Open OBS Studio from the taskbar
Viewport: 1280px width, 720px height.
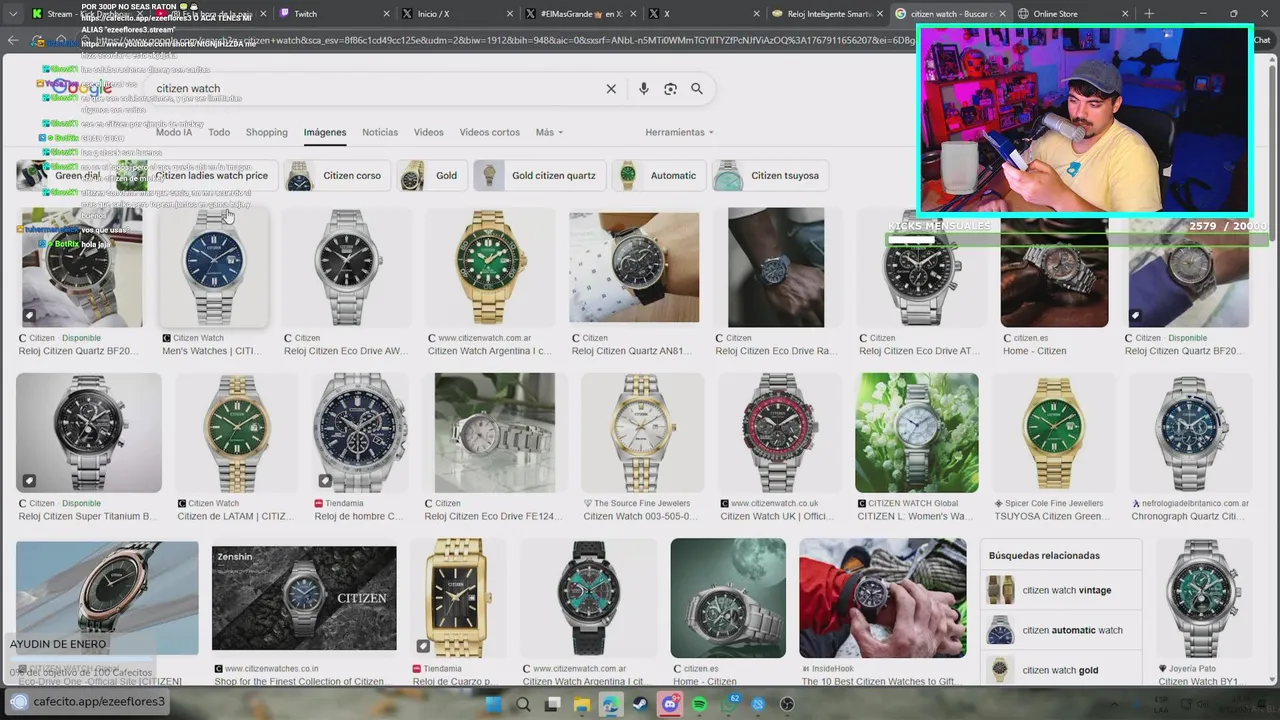coord(787,704)
